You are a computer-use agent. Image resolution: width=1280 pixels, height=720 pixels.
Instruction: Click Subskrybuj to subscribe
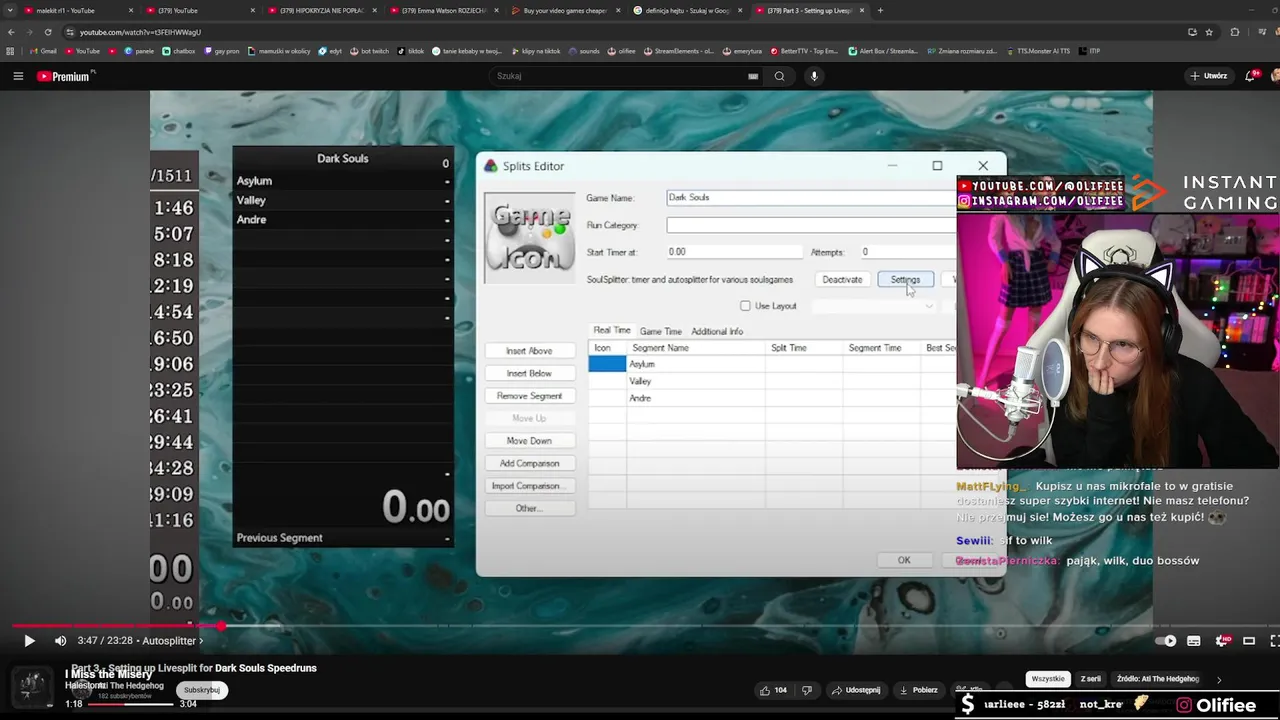(202, 690)
